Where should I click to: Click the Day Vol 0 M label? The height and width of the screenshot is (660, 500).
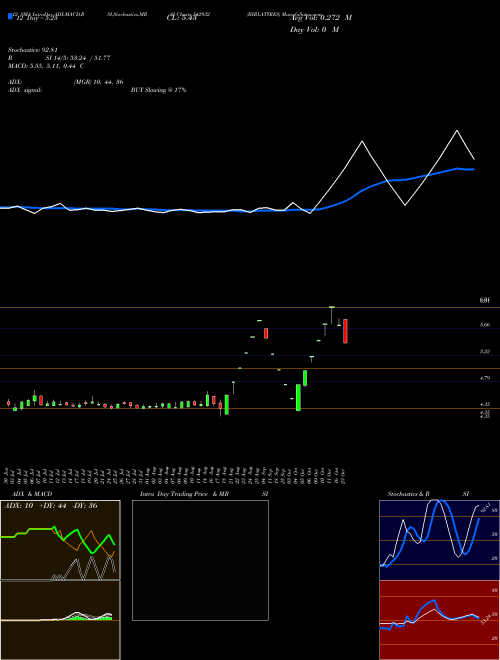click(x=314, y=29)
